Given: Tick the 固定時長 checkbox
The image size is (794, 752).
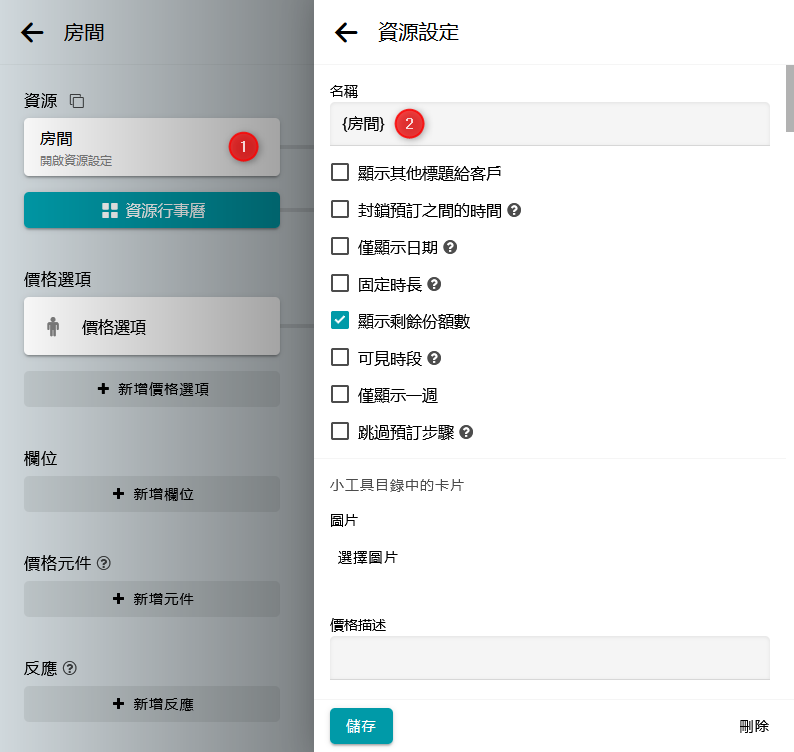Looking at the screenshot, I should coord(340,284).
